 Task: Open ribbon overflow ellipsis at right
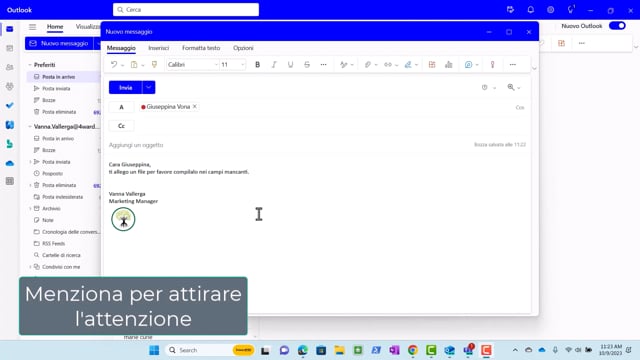coord(513,64)
